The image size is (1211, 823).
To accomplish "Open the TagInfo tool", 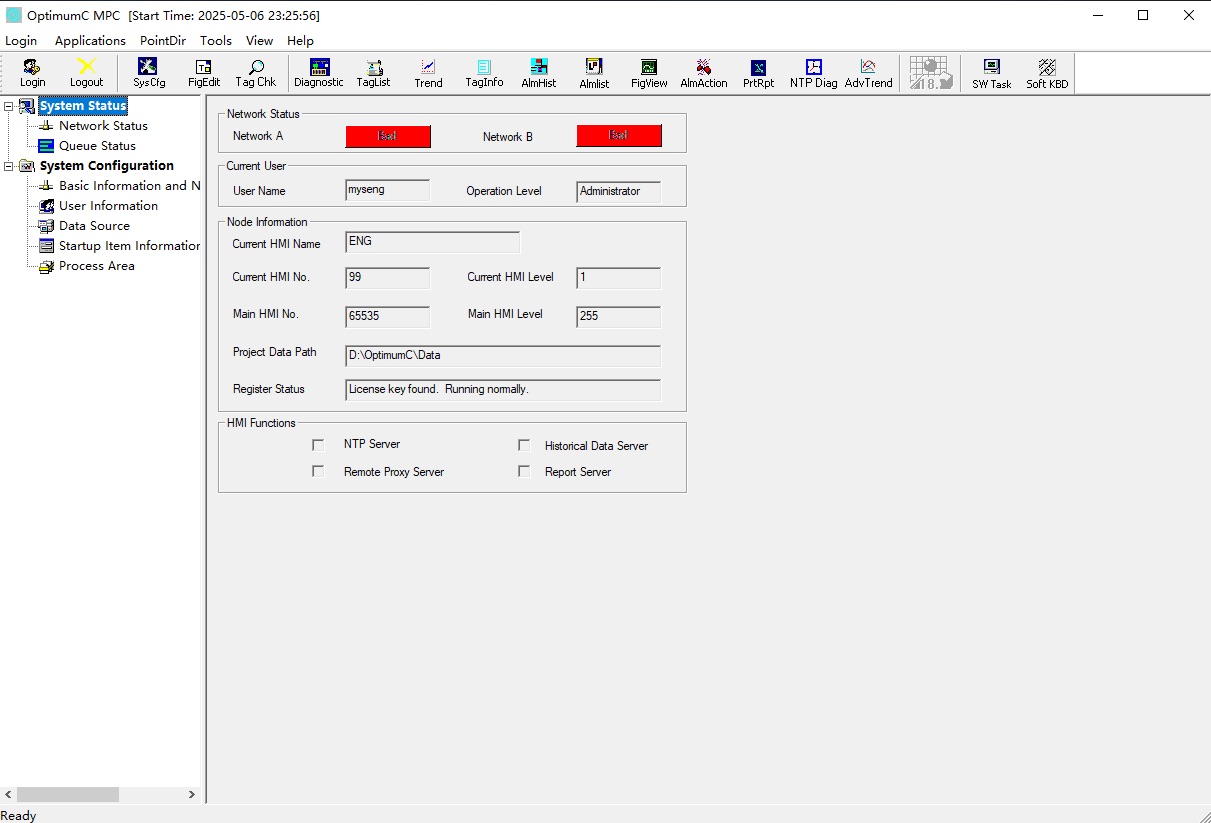I will (x=484, y=73).
